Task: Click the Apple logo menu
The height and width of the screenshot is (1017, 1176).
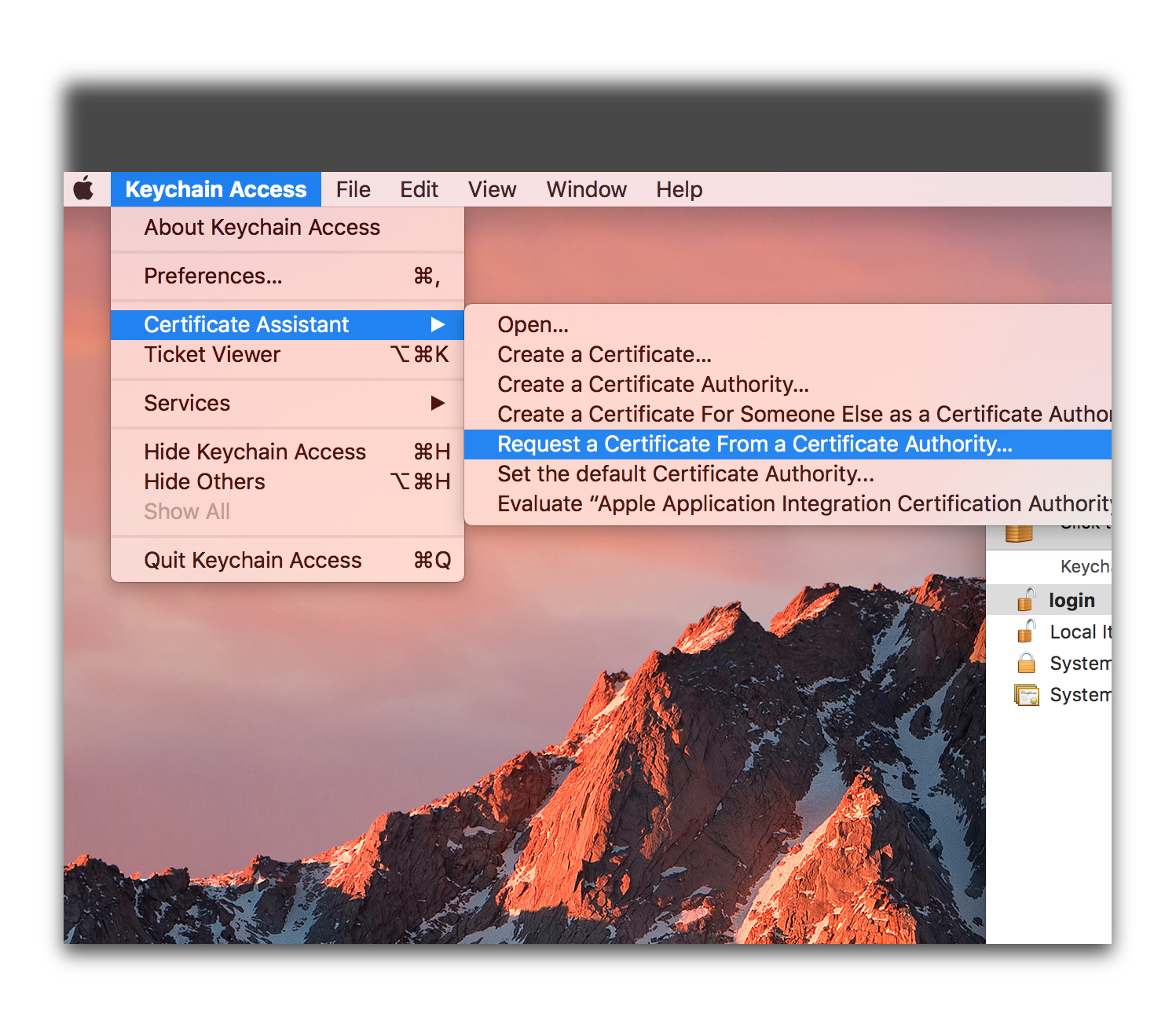Action: point(84,189)
